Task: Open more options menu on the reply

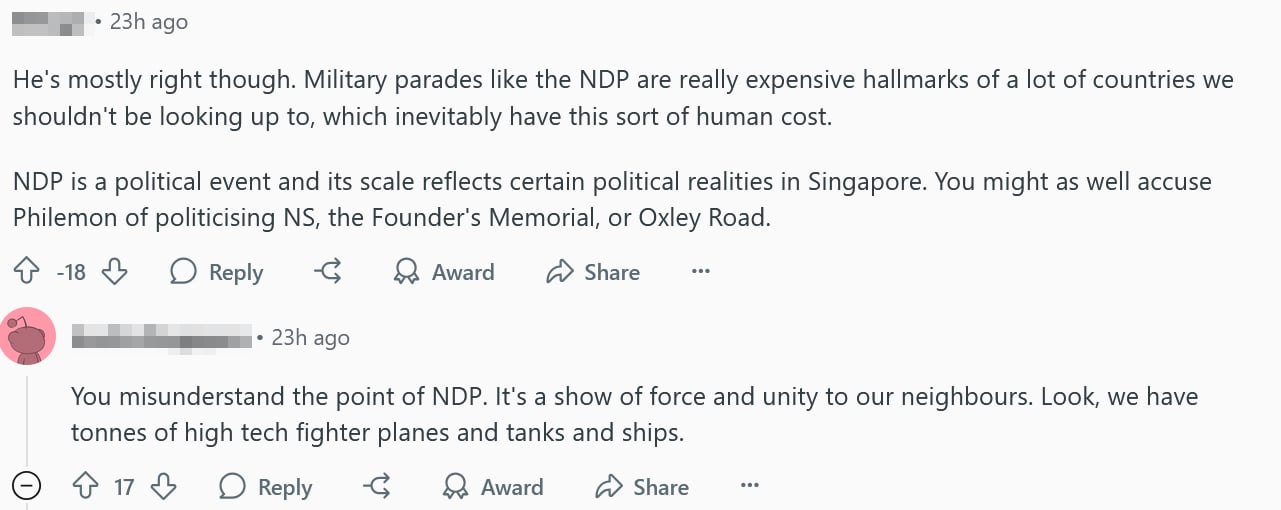Action: click(x=749, y=487)
